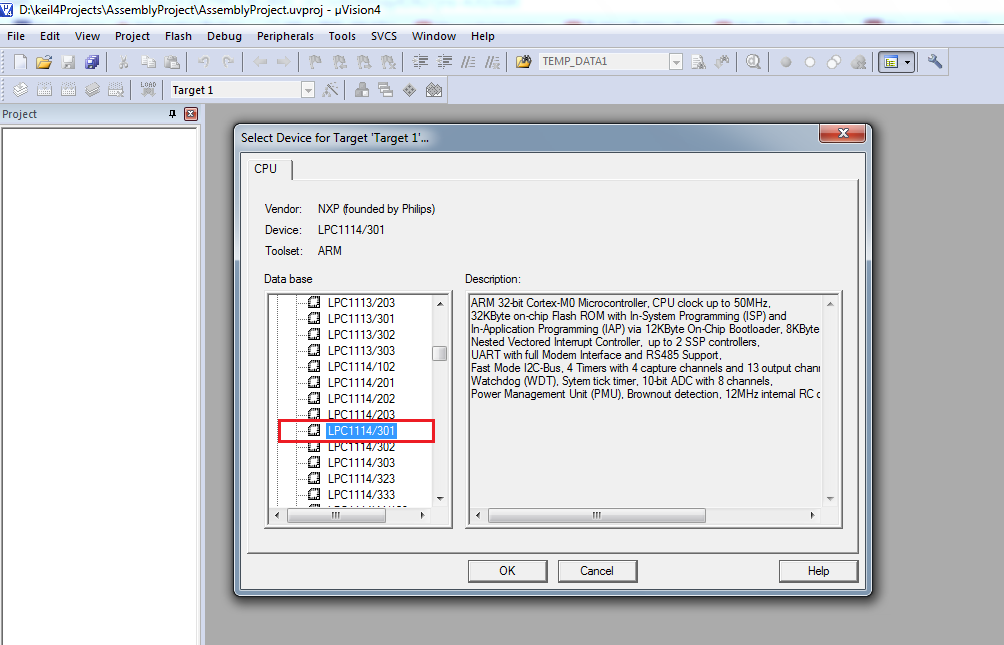Select LPC1113/302 device

click(x=361, y=334)
